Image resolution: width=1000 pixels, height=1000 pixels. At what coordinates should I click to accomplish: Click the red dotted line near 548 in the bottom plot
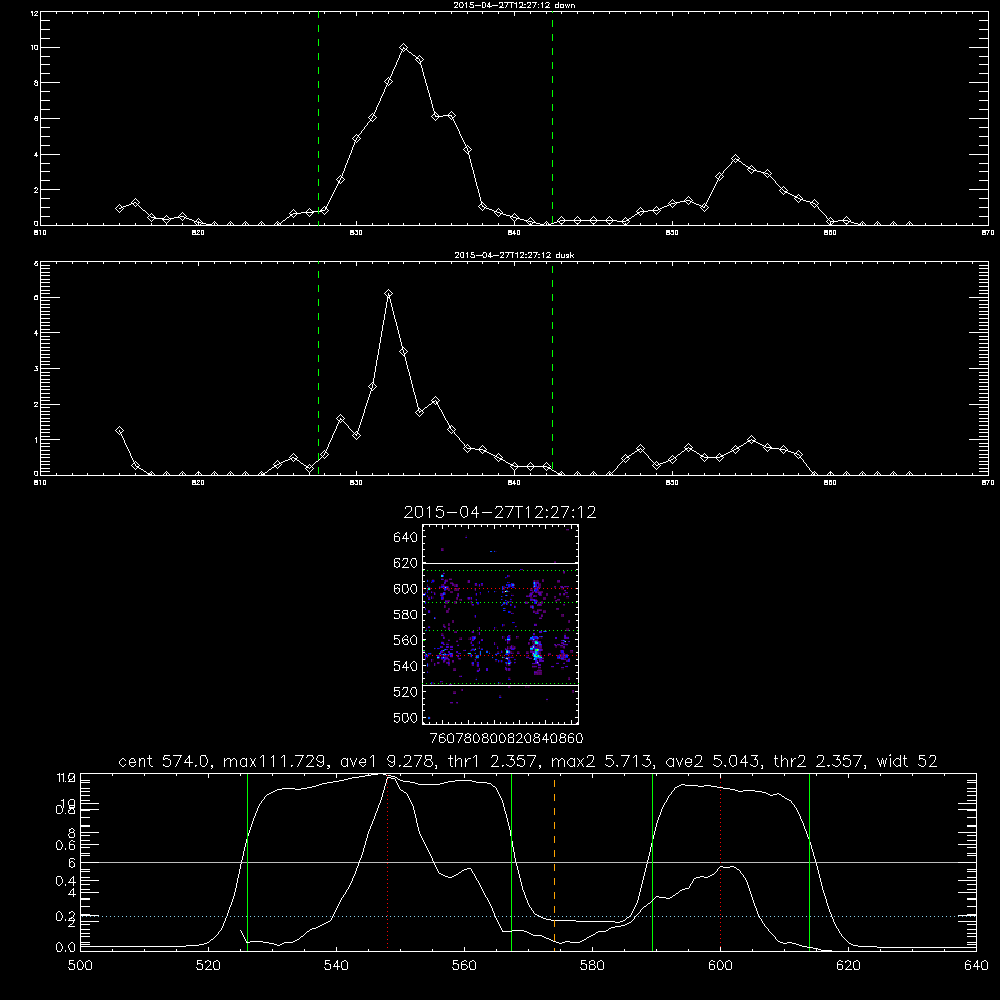[387, 861]
